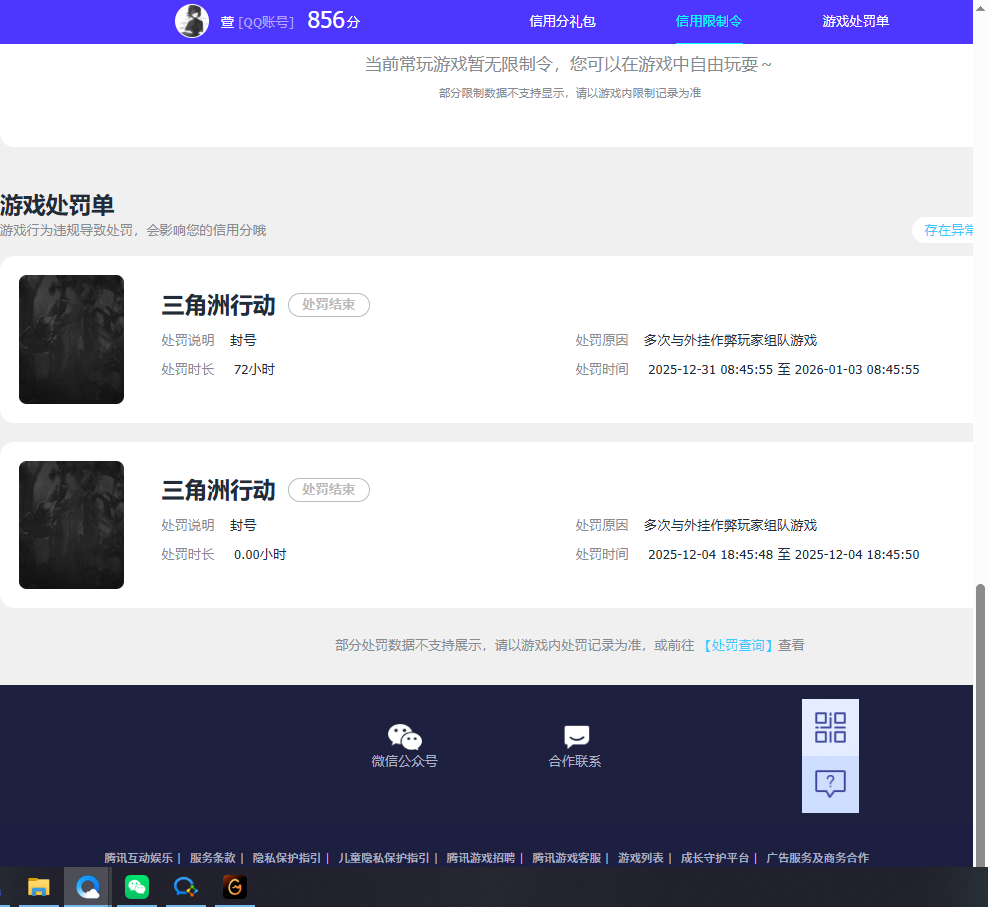The height and width of the screenshot is (907, 988).
Task: Click the 合作联系 chat icon
Action: click(576, 736)
